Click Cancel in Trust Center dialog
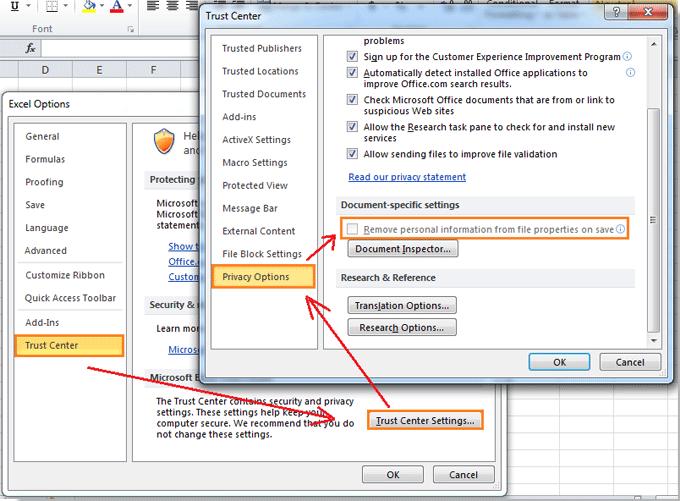This screenshot has width=680, height=501. (x=630, y=362)
